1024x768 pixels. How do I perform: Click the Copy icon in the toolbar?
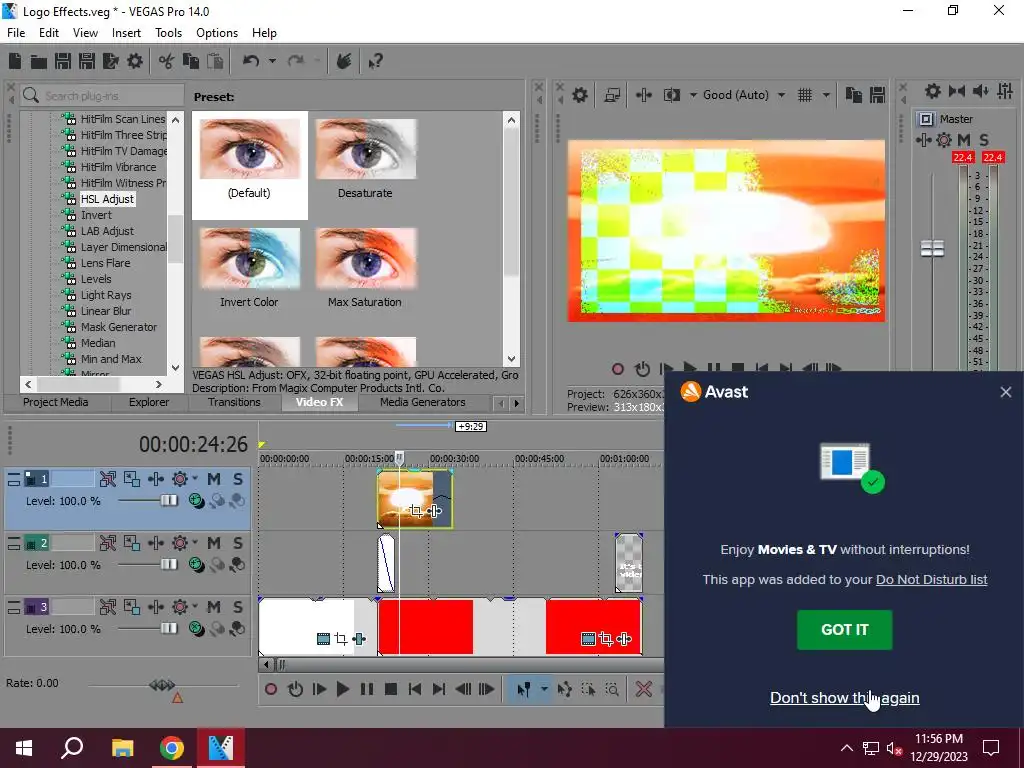tap(191, 61)
